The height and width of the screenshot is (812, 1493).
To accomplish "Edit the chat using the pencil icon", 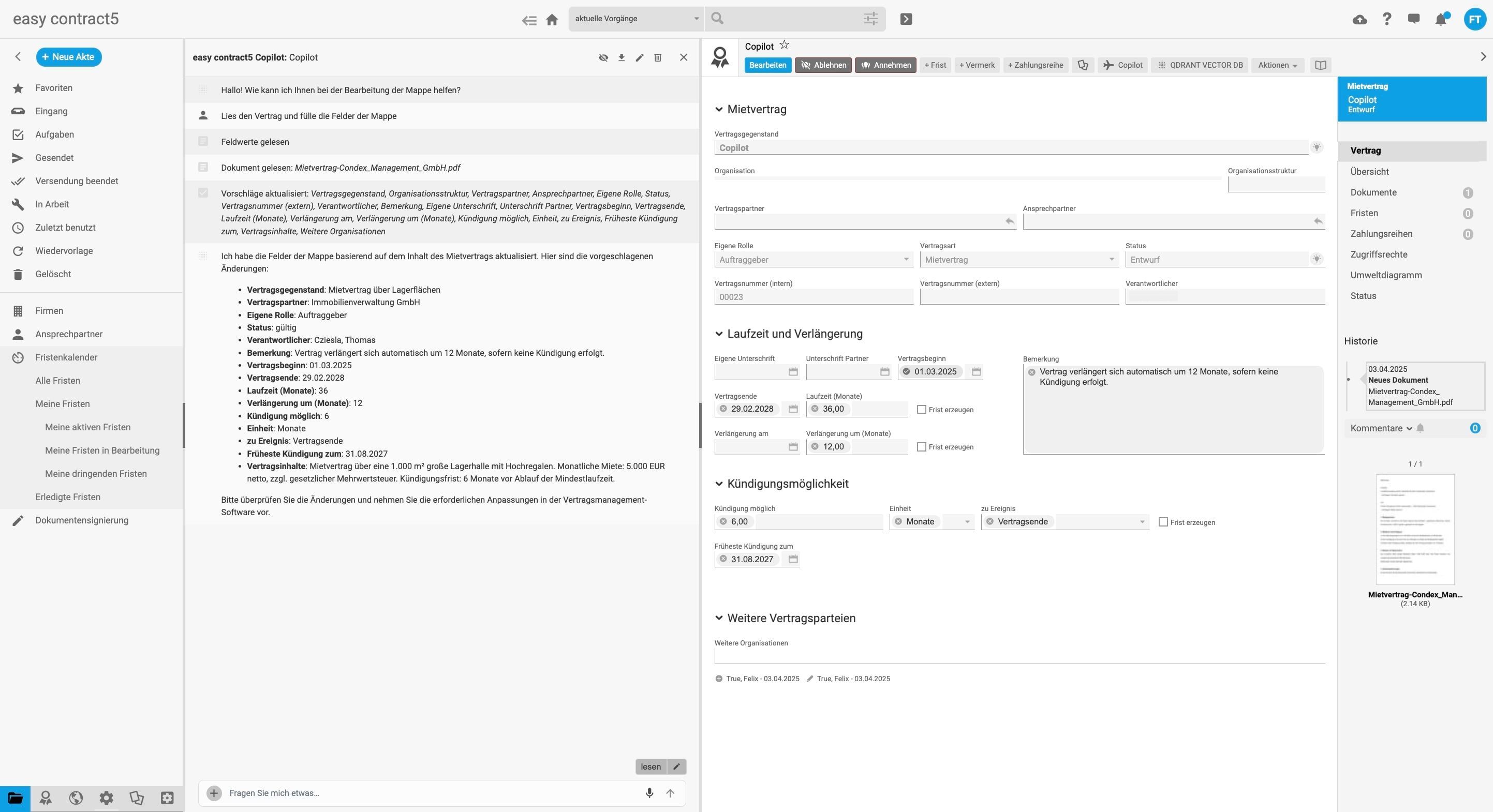I will tap(639, 57).
